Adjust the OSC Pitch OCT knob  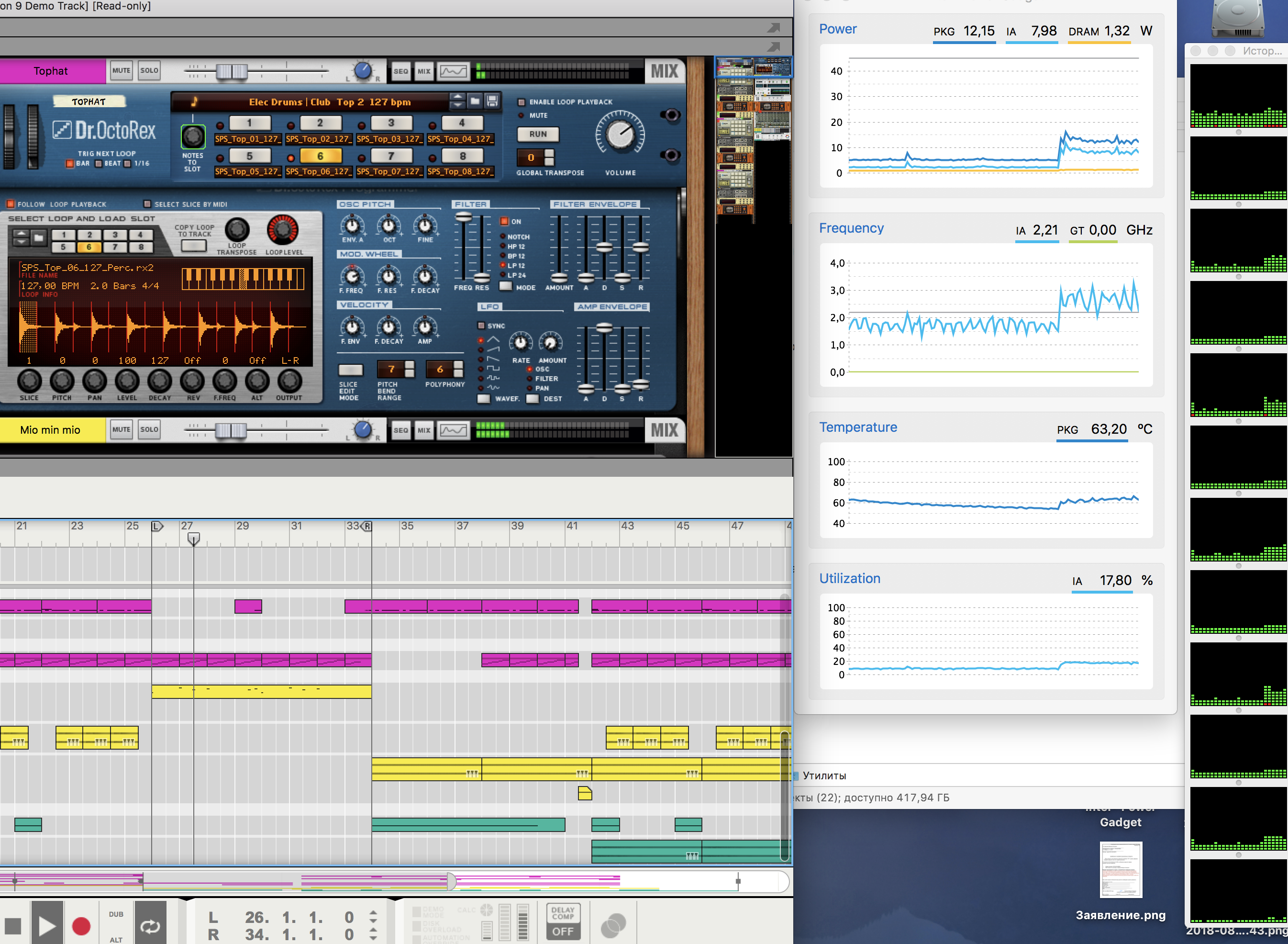click(389, 226)
